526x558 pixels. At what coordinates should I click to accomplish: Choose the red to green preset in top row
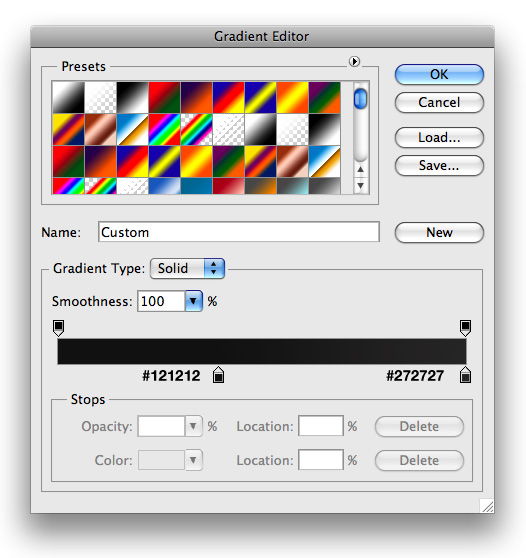pos(164,98)
